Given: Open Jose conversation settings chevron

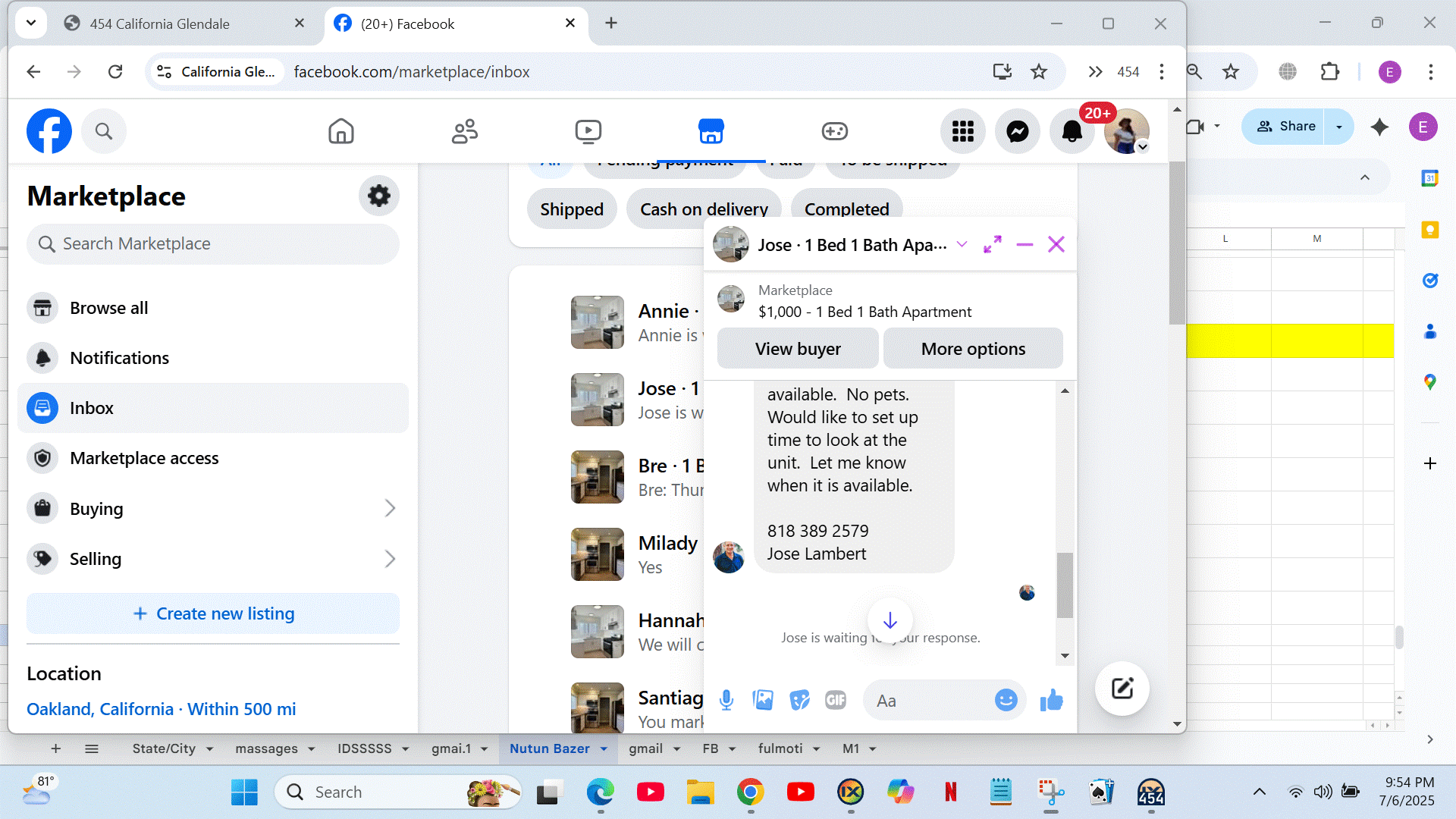Looking at the screenshot, I should 962,244.
